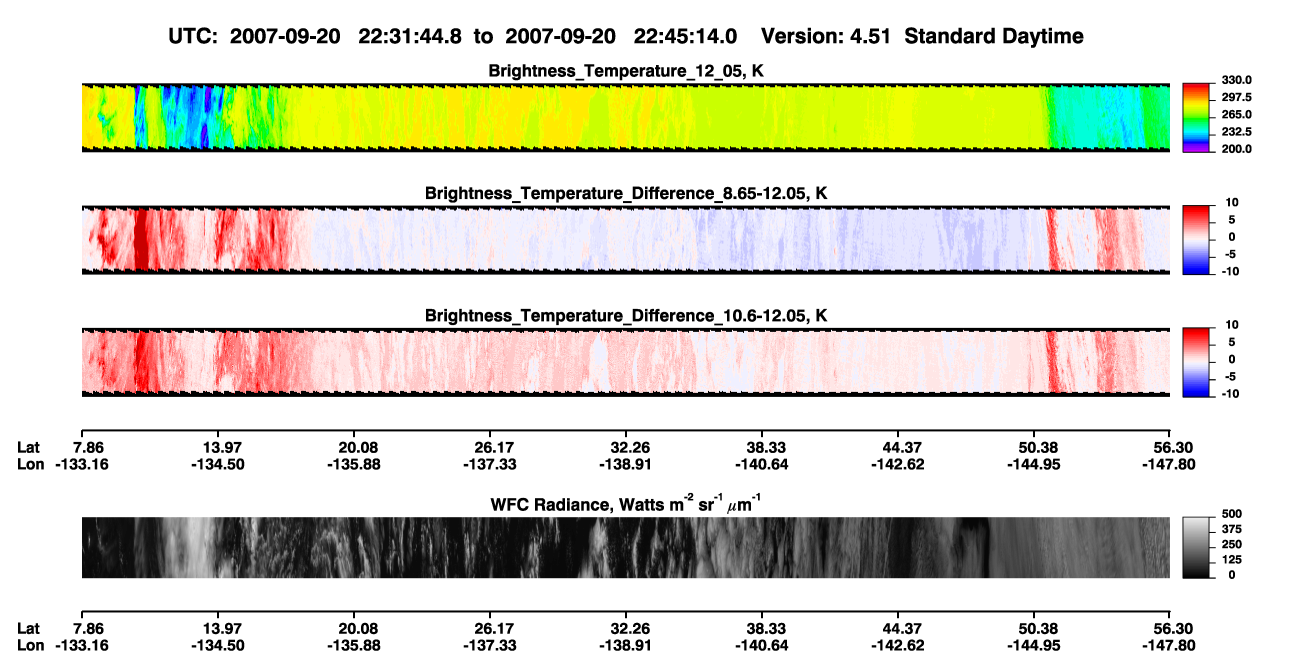Click the Brightness_Temperature_12_05 rainbow colorbar
1300x667 pixels.
point(1195,117)
